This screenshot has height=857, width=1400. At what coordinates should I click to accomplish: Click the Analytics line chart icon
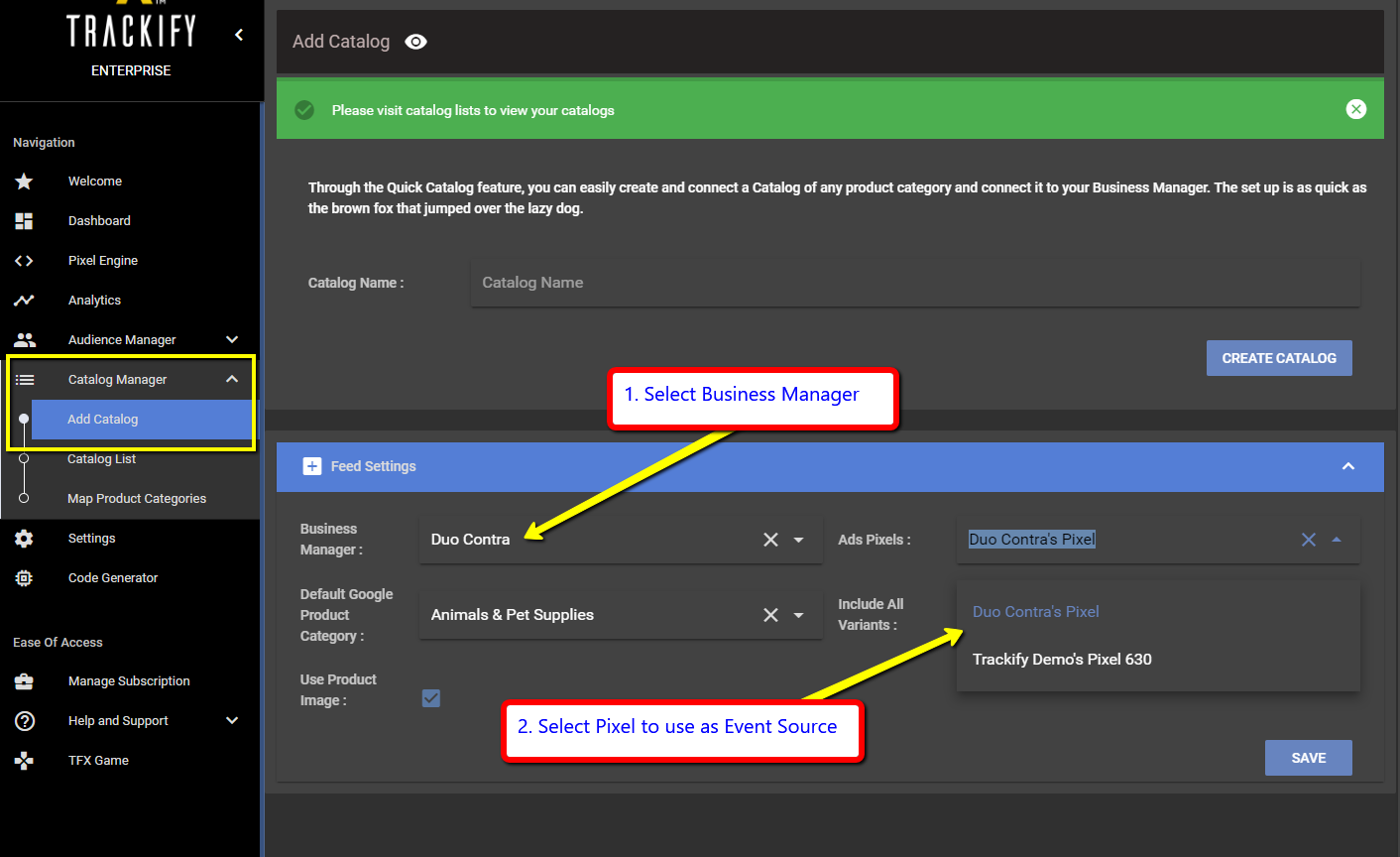click(24, 301)
